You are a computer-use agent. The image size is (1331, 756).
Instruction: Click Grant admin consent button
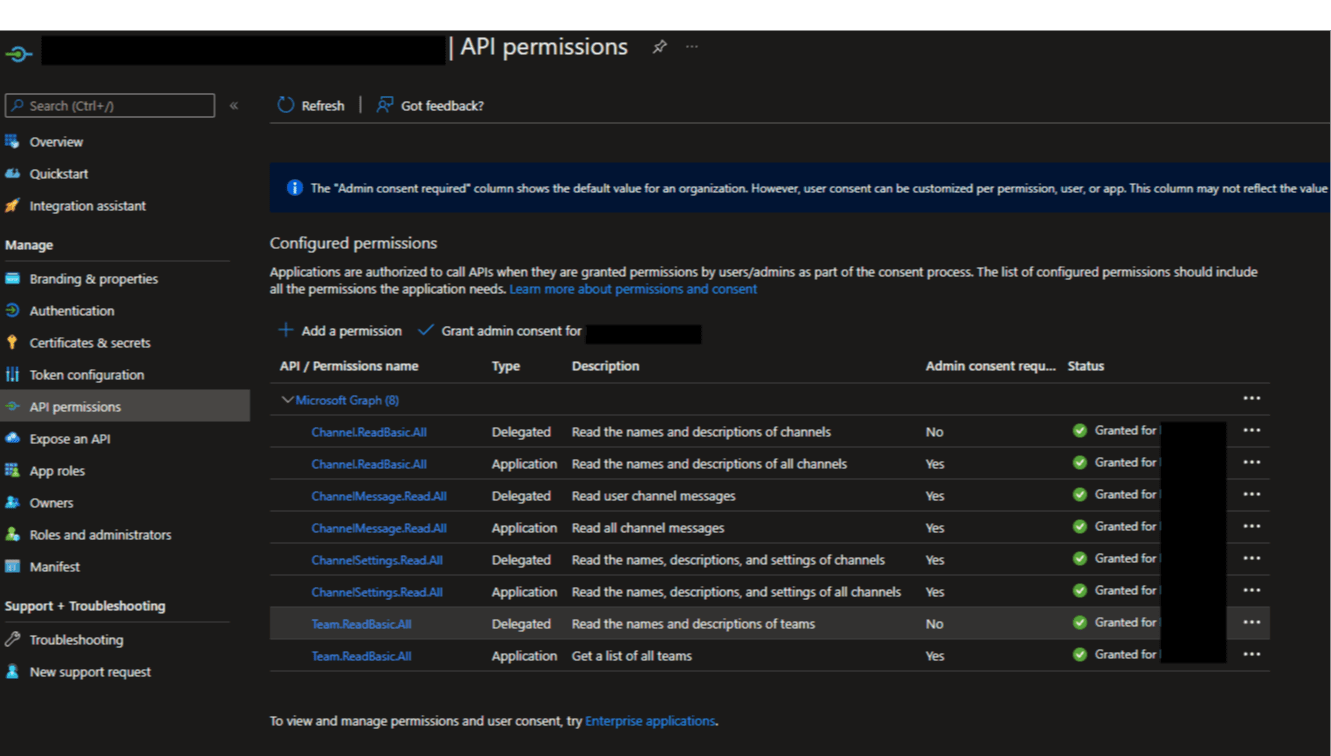(510, 331)
